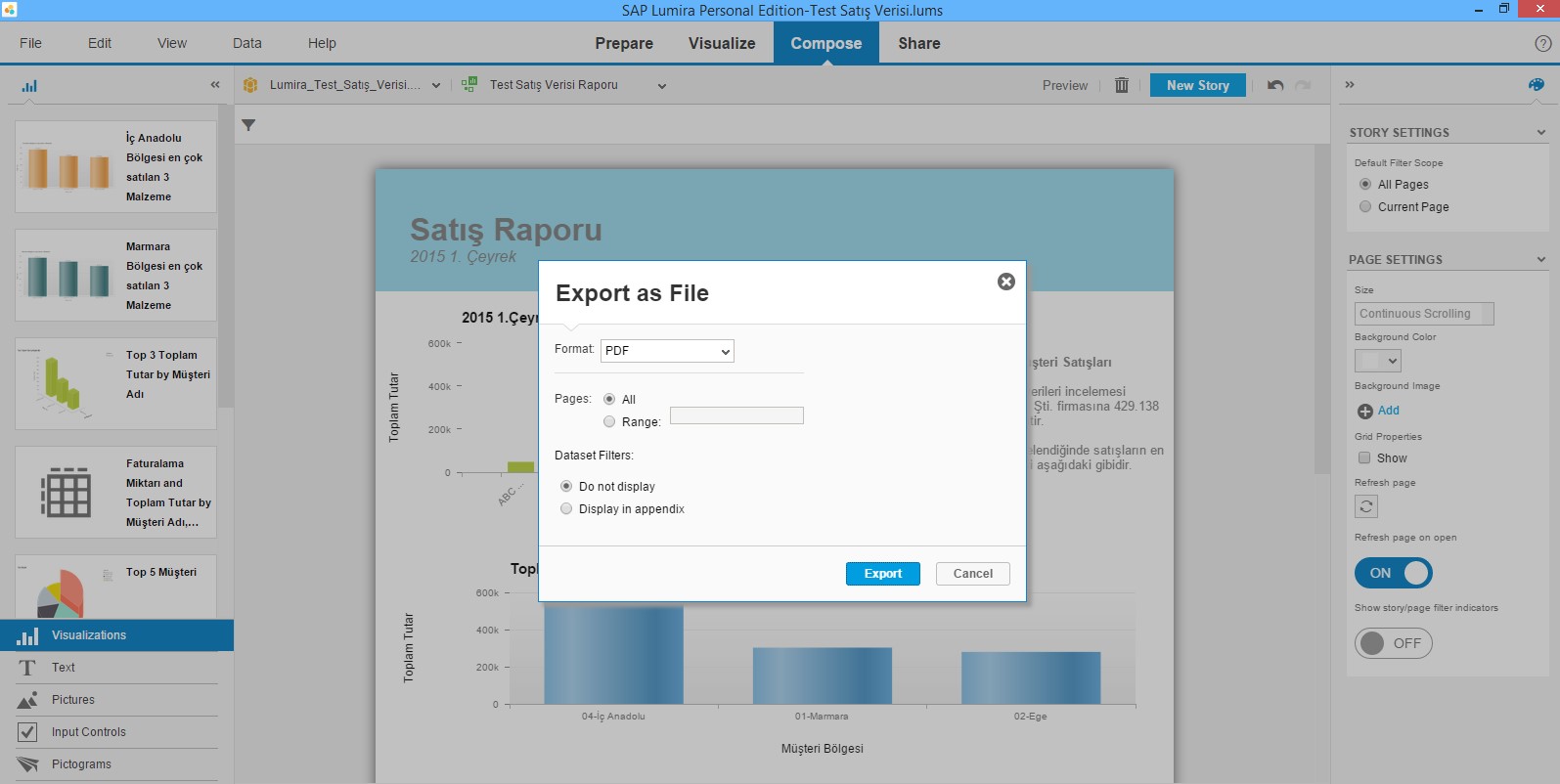Click the palette icon in right panel
1560x784 pixels.
[1536, 85]
